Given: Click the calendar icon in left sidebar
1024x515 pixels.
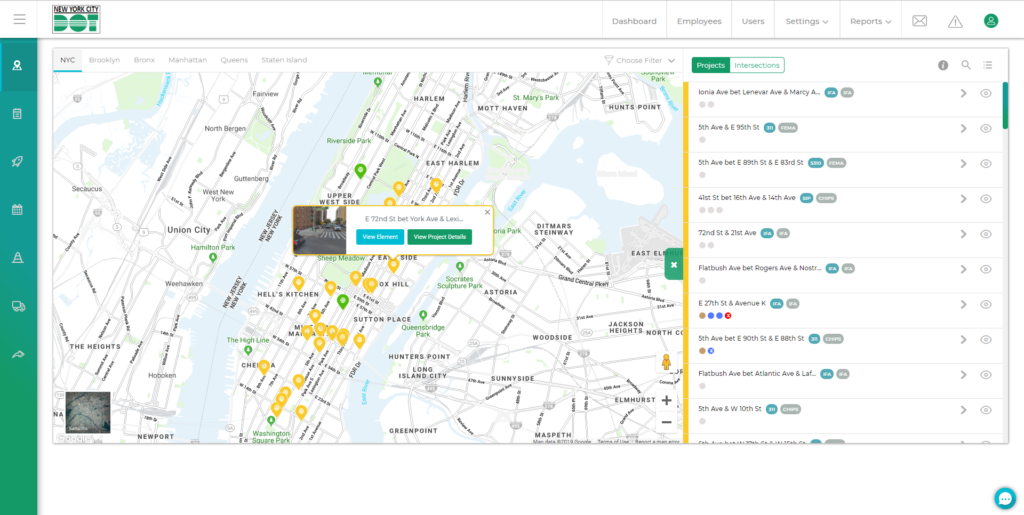Looking at the screenshot, I should click(18, 210).
